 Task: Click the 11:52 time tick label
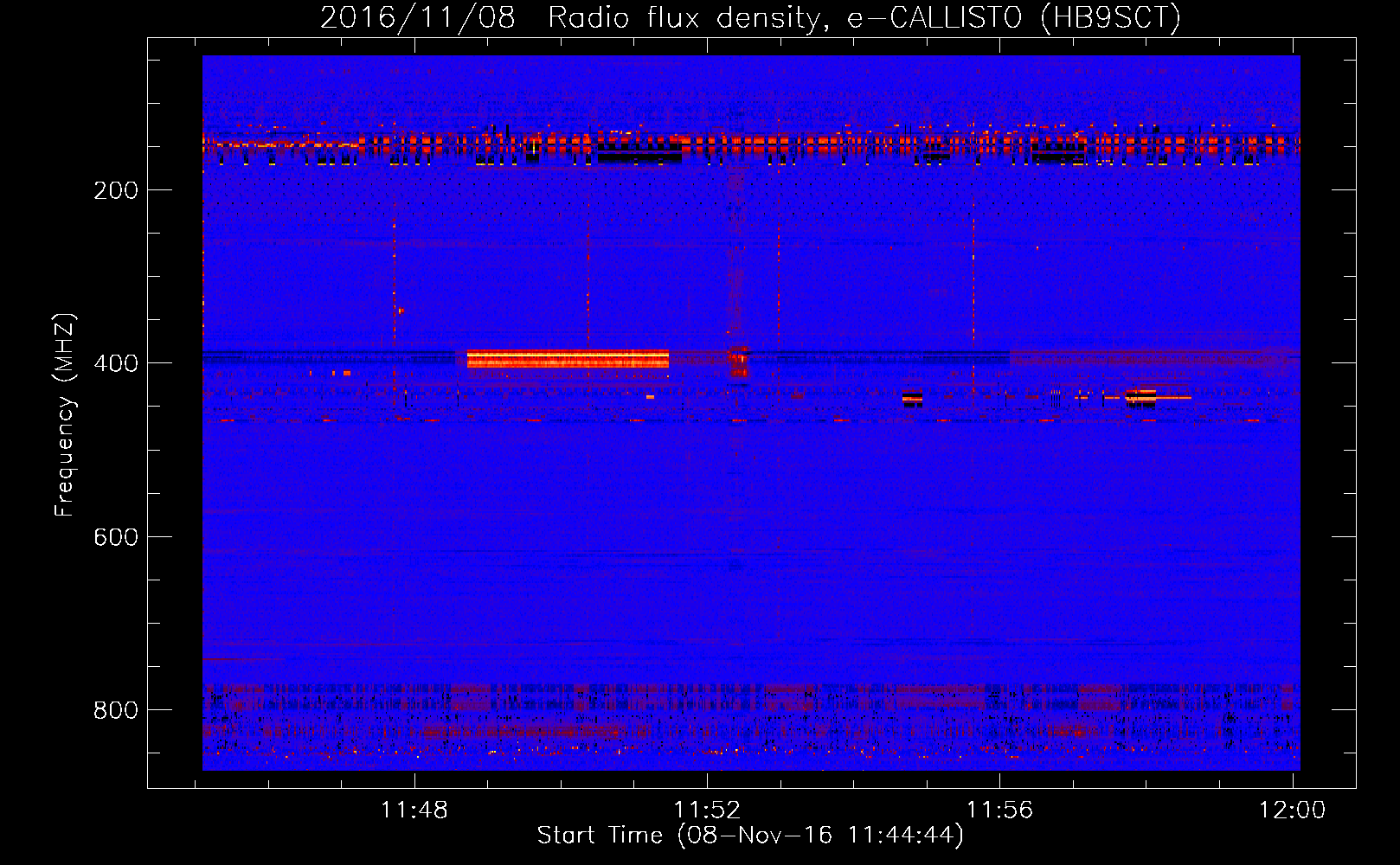tap(707, 811)
